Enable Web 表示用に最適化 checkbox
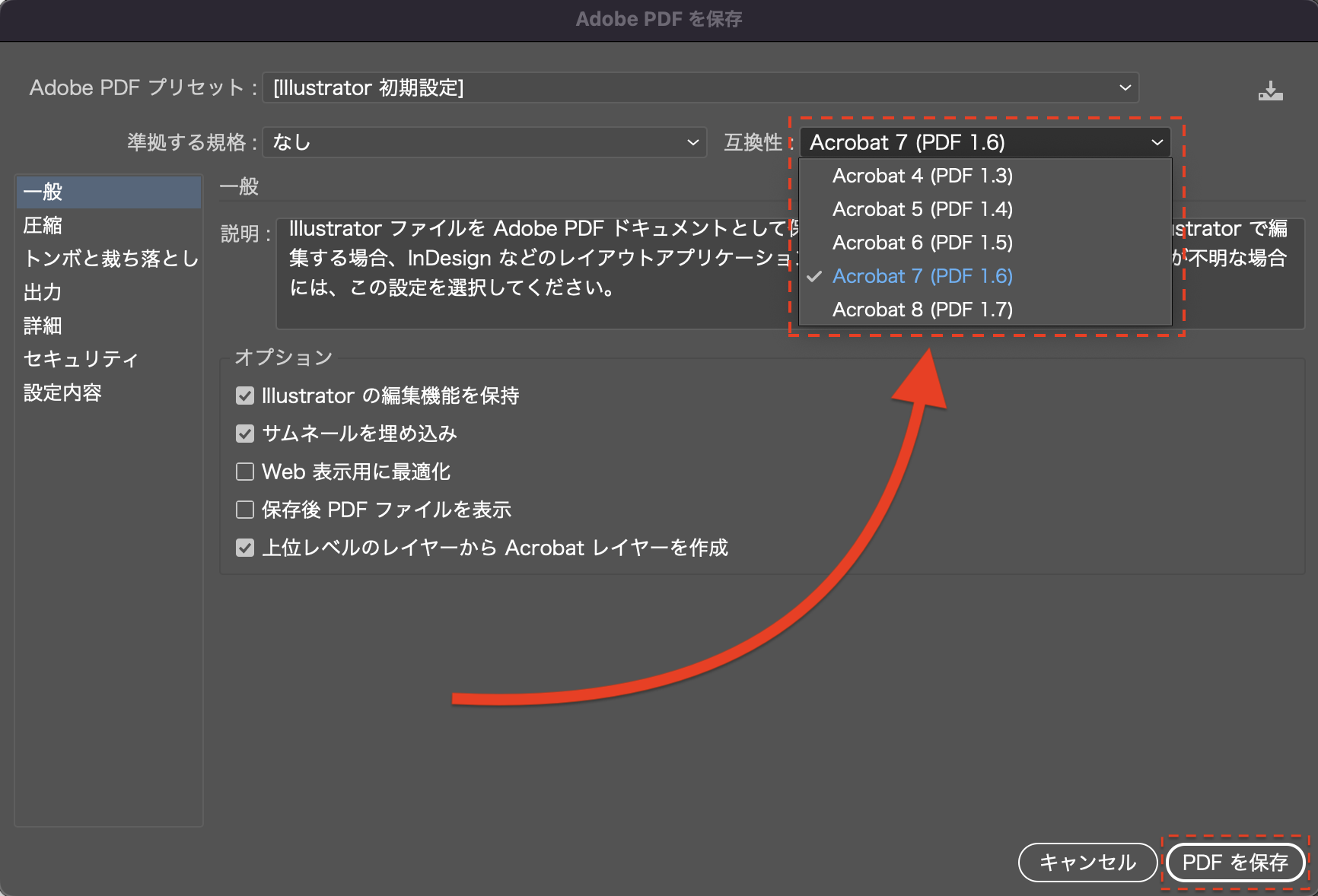 coord(245,472)
